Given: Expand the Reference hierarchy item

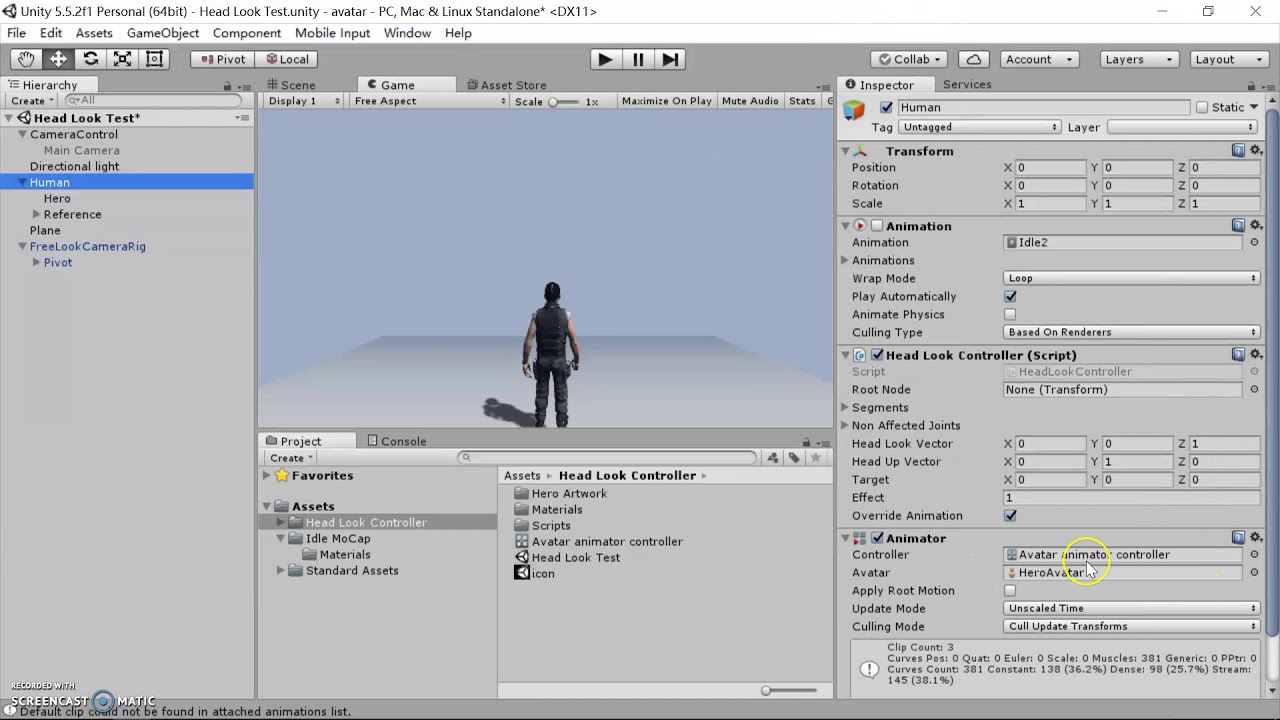Looking at the screenshot, I should pos(37,214).
